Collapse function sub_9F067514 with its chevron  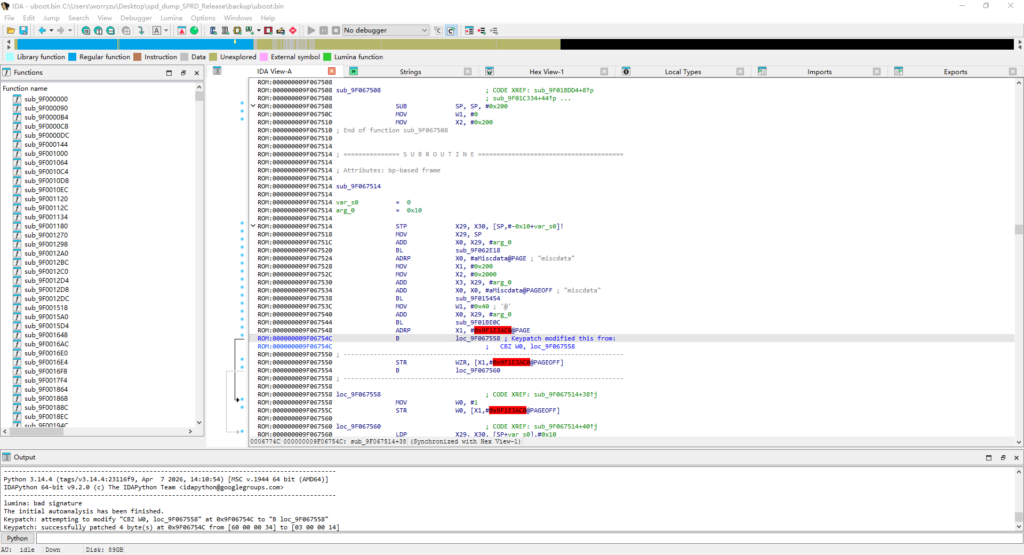[253, 226]
